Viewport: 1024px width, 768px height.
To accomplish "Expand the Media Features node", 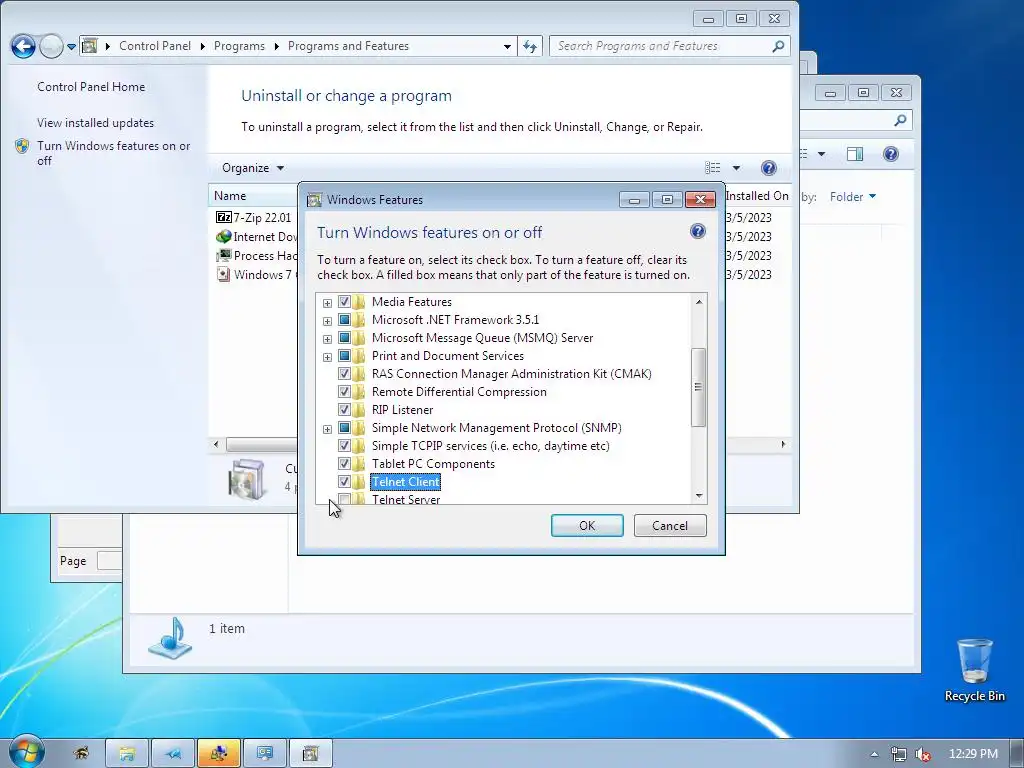I will click(x=327, y=302).
